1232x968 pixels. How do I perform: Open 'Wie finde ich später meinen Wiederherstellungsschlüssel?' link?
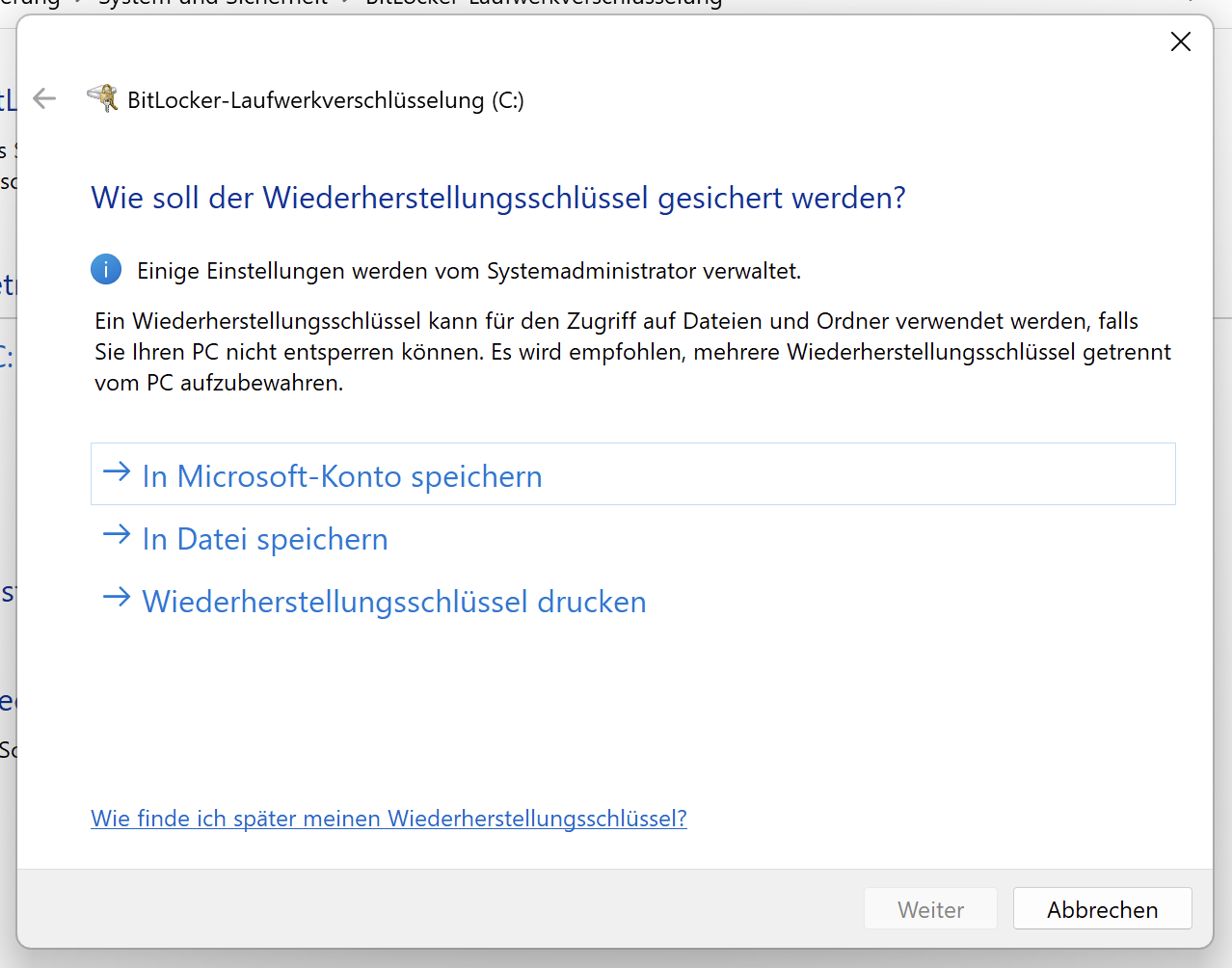click(388, 819)
